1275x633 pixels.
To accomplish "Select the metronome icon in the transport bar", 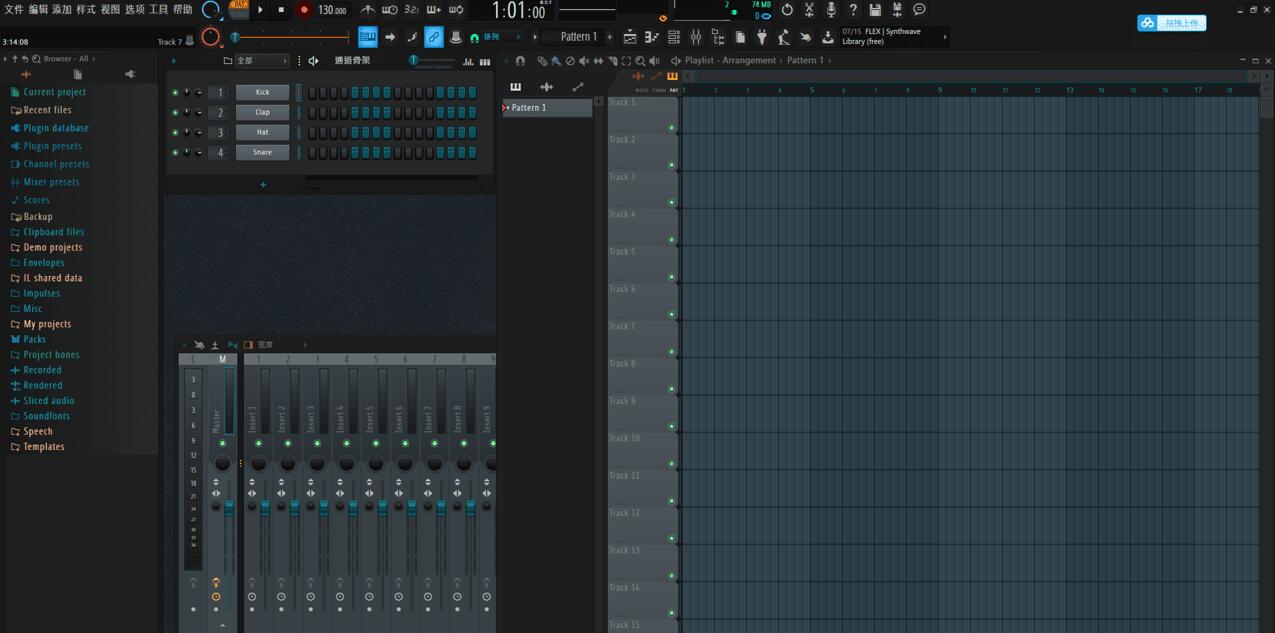I will tap(366, 9).
